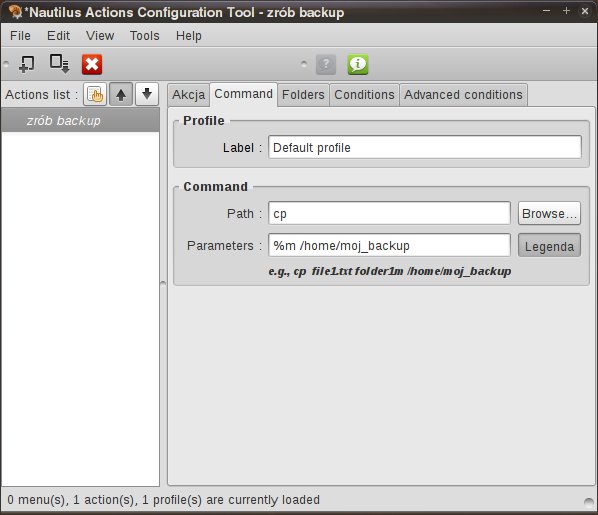Click the red delete action icon

pyautogui.click(x=92, y=64)
